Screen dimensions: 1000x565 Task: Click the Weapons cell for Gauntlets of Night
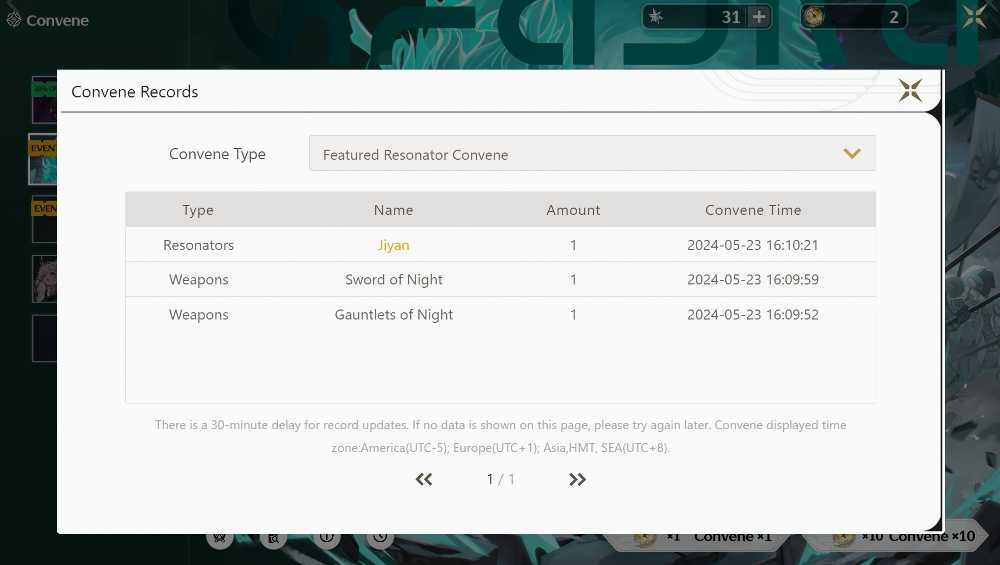[198, 314]
